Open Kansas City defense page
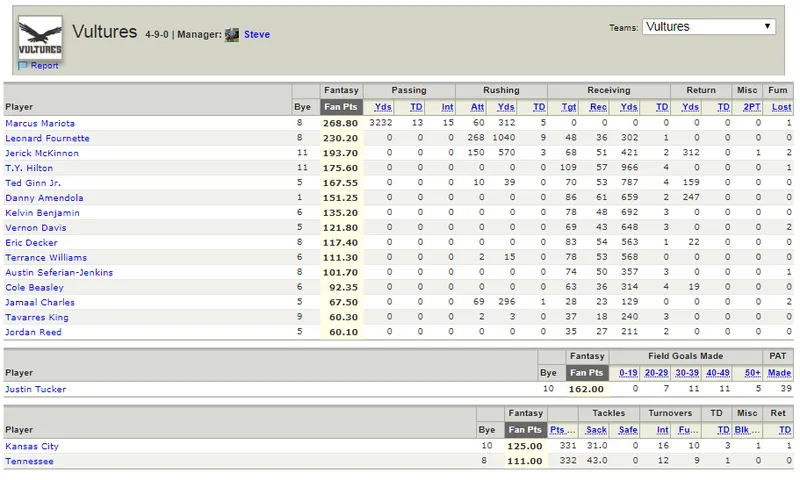Image resolution: width=800 pixels, height=480 pixels. click(x=32, y=446)
